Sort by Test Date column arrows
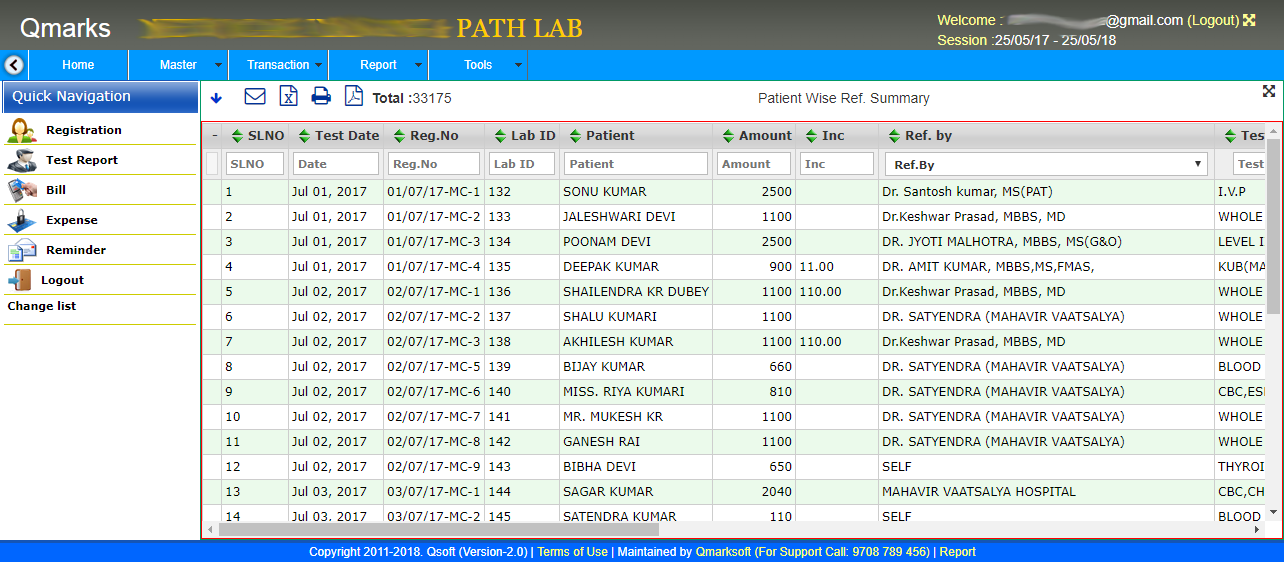The width and height of the screenshot is (1284, 562). tap(303, 136)
